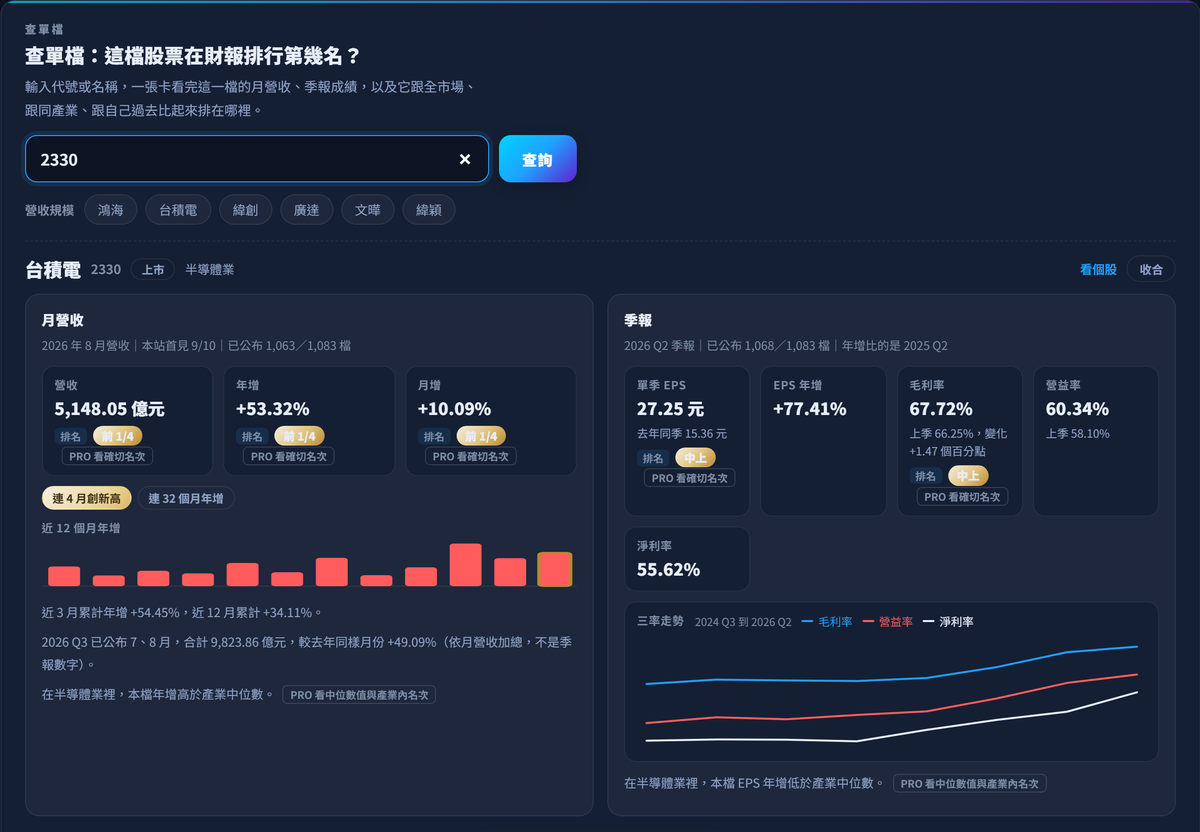Click the 查詢 search button
The width and height of the screenshot is (1200, 832).
tap(538, 159)
